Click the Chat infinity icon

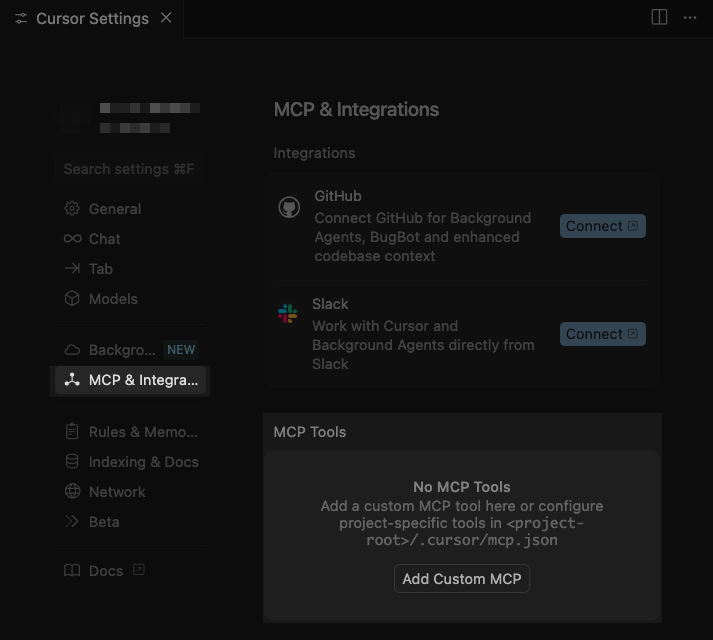72,239
